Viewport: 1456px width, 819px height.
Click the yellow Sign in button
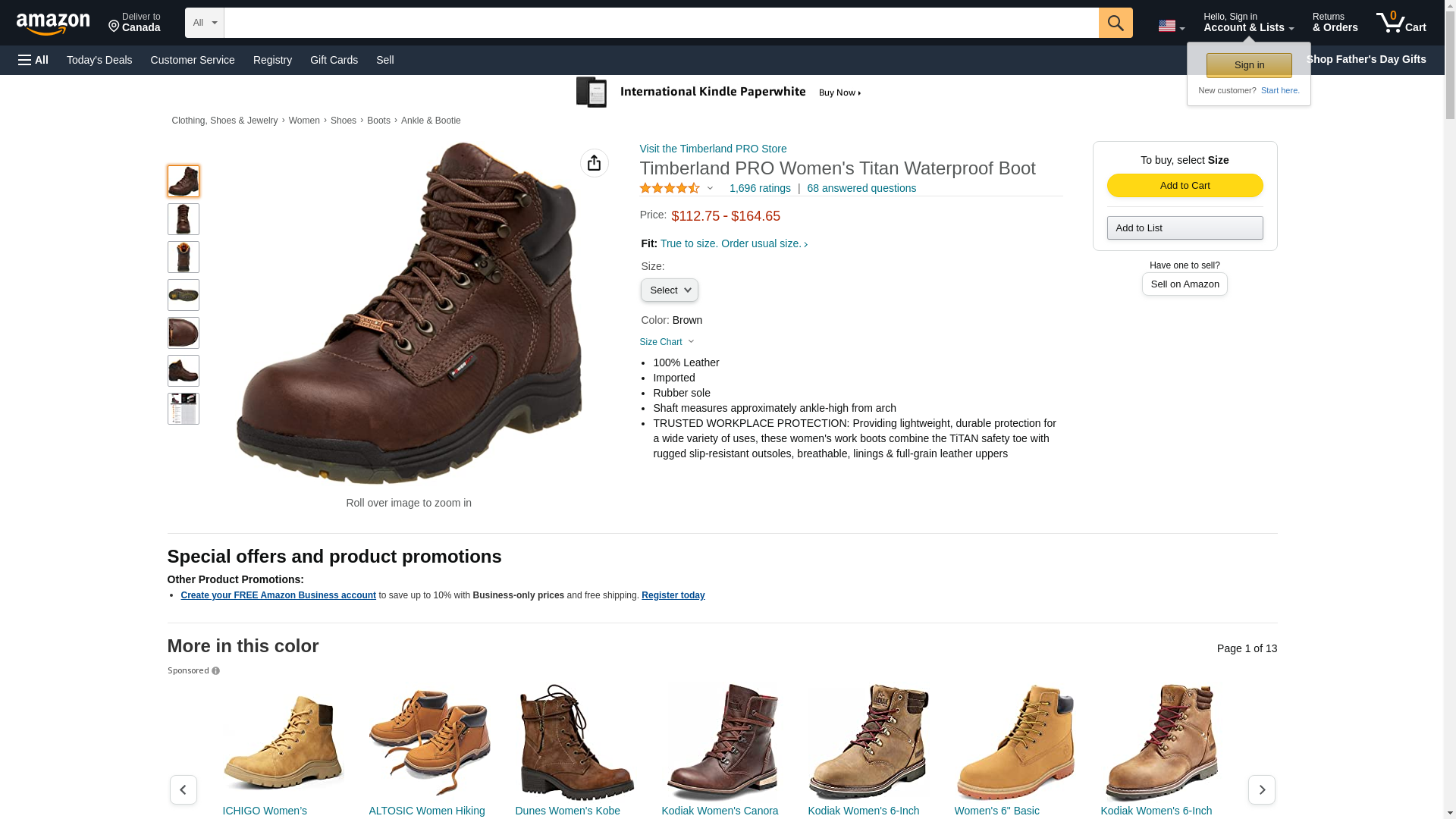click(1248, 65)
